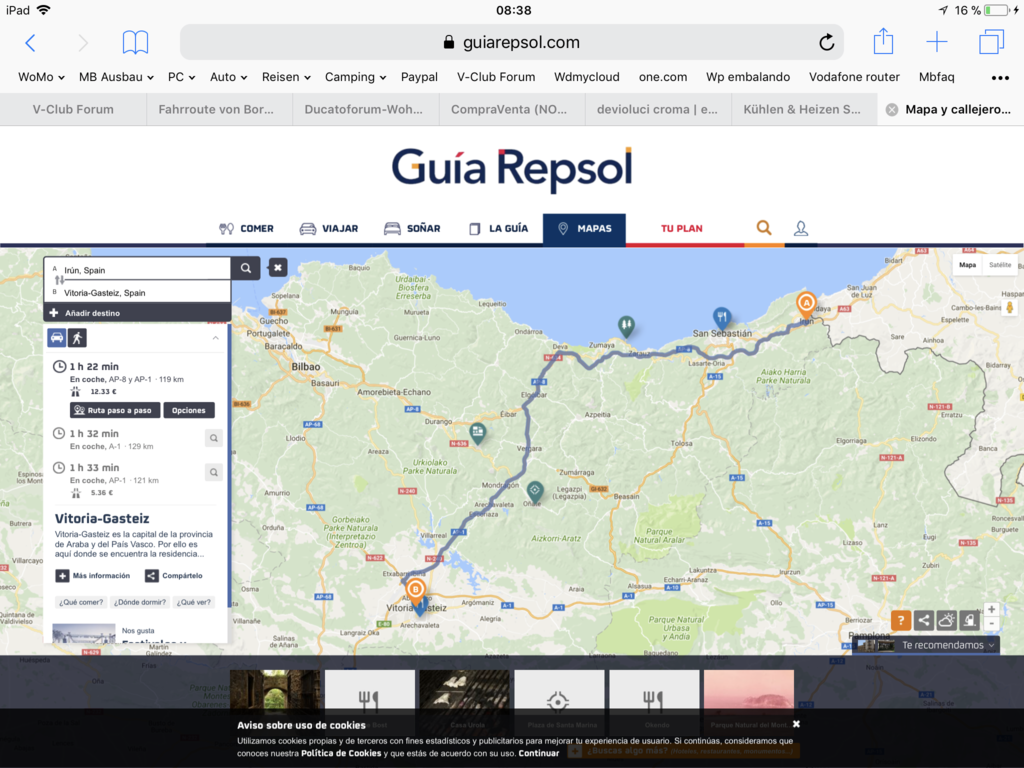The image size is (1024, 768).
Task: Click the green winery pin near Zumaya
Action: click(x=626, y=326)
